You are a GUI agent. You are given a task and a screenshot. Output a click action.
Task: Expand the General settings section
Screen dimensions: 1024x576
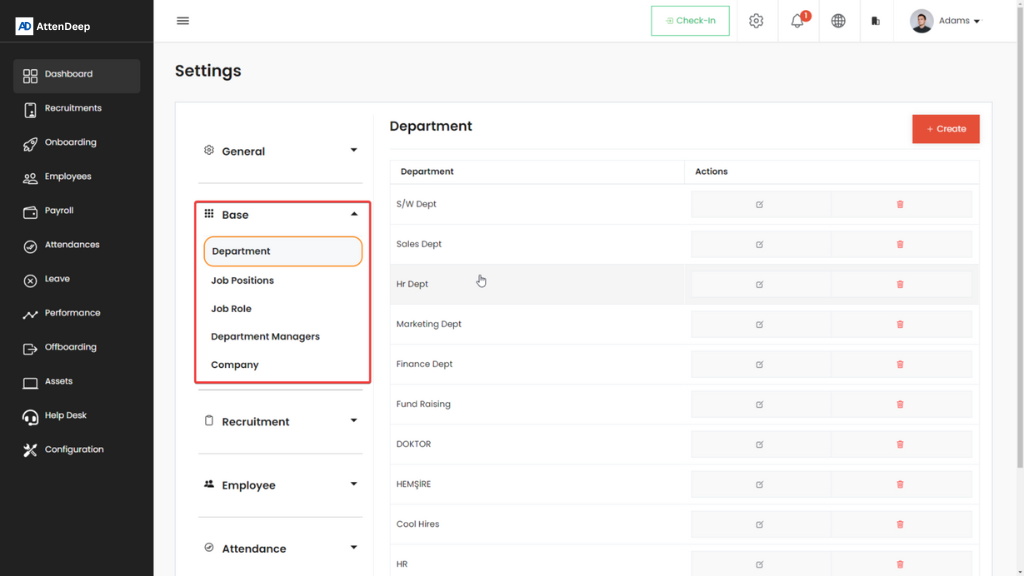[x=280, y=151]
